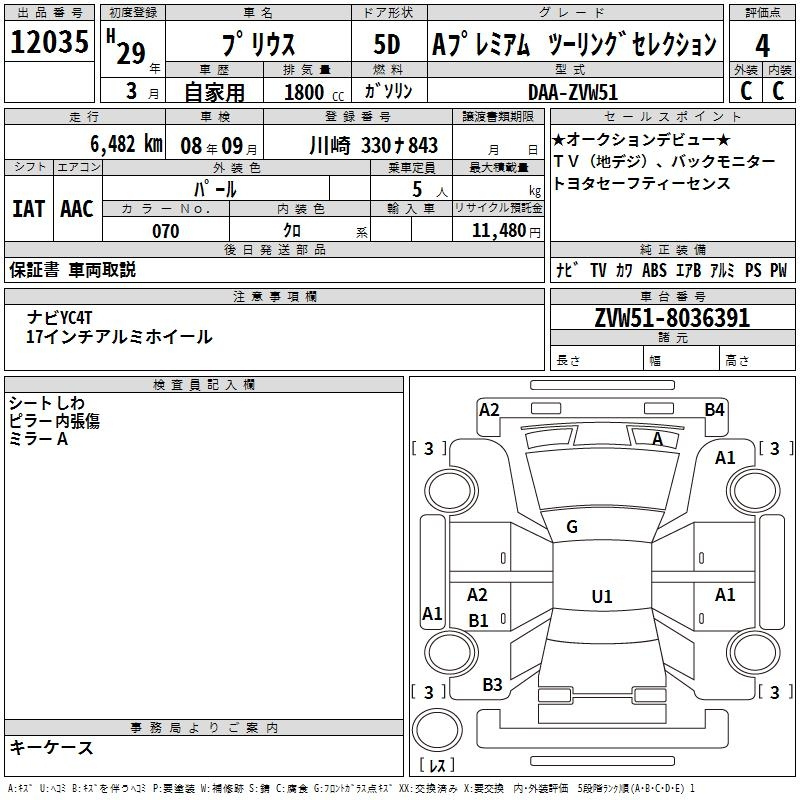The image size is (800, 800).
Task: Select the air conditioner code AAC
Action: [77, 209]
